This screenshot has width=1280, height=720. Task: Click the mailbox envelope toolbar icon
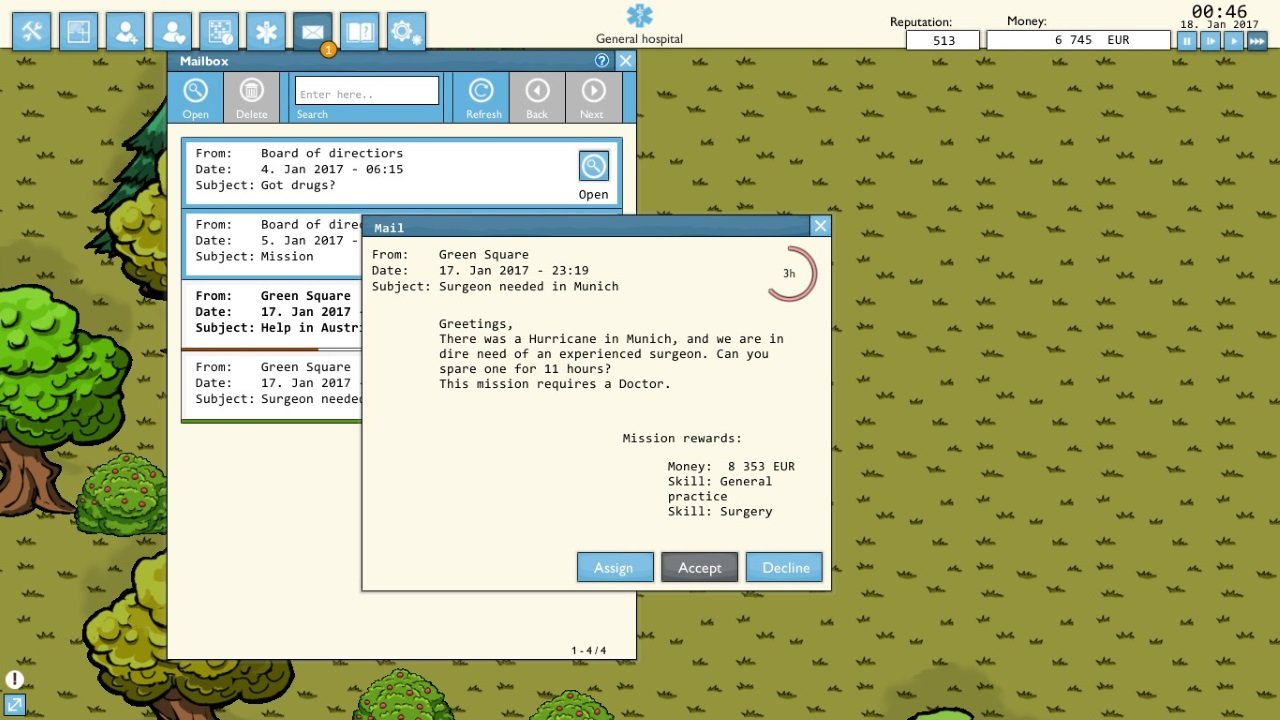pos(313,32)
